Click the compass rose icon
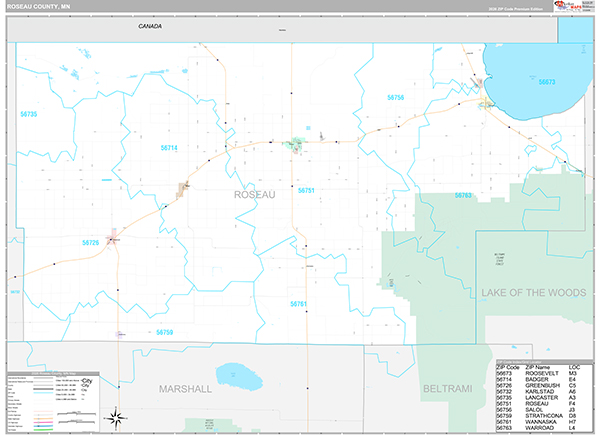The width and height of the screenshot is (600, 435). click(116, 416)
